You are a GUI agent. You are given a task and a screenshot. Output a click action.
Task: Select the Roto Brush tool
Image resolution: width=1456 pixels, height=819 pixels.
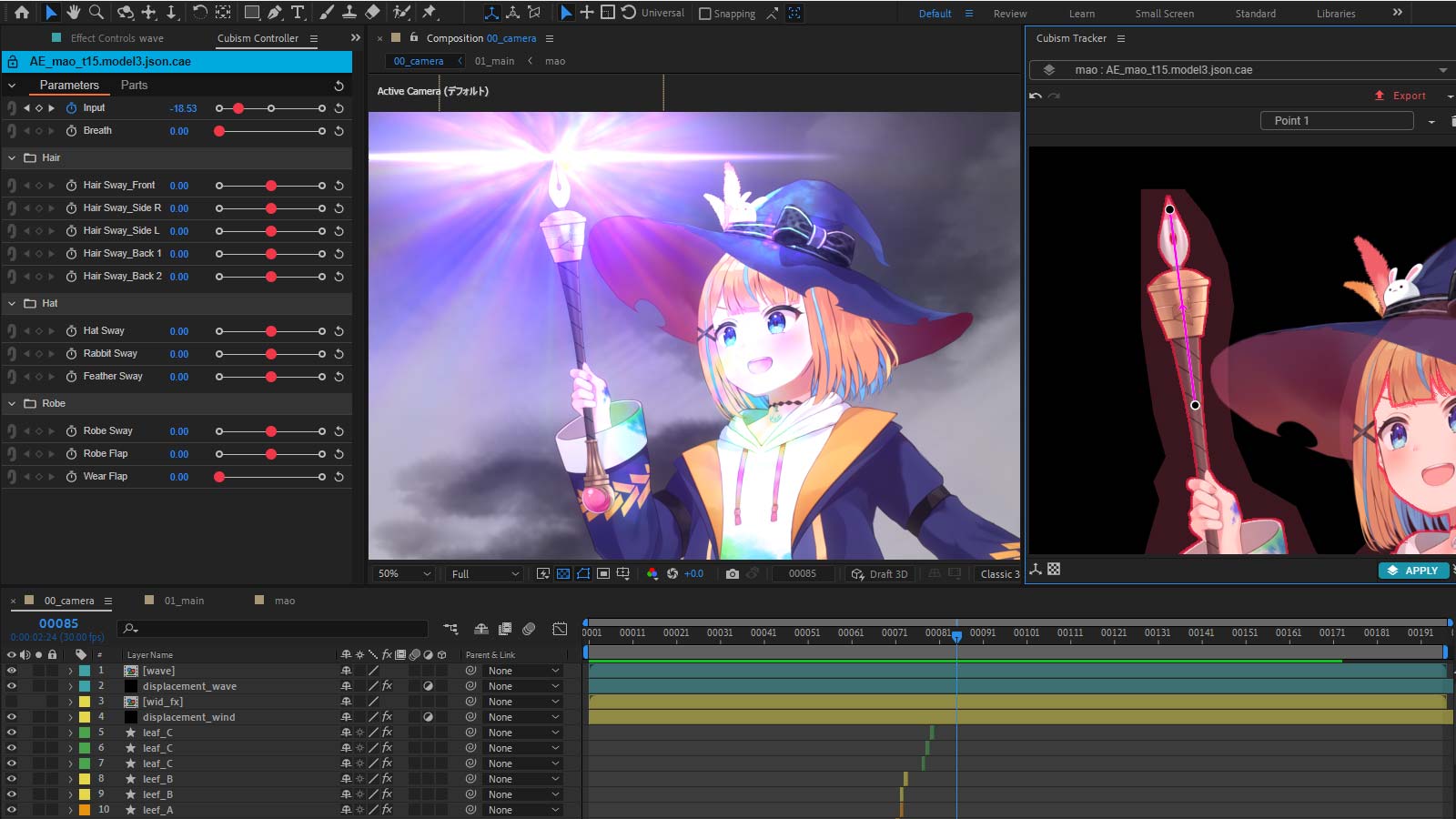click(x=401, y=13)
